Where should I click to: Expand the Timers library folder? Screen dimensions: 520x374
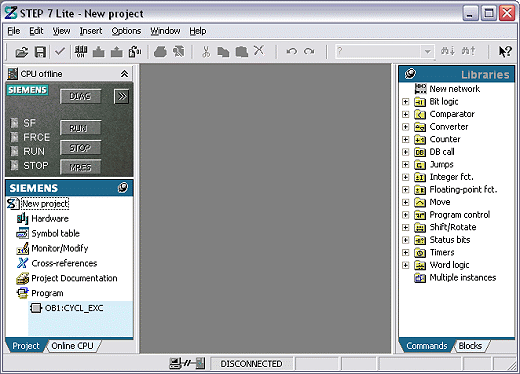click(x=406, y=253)
